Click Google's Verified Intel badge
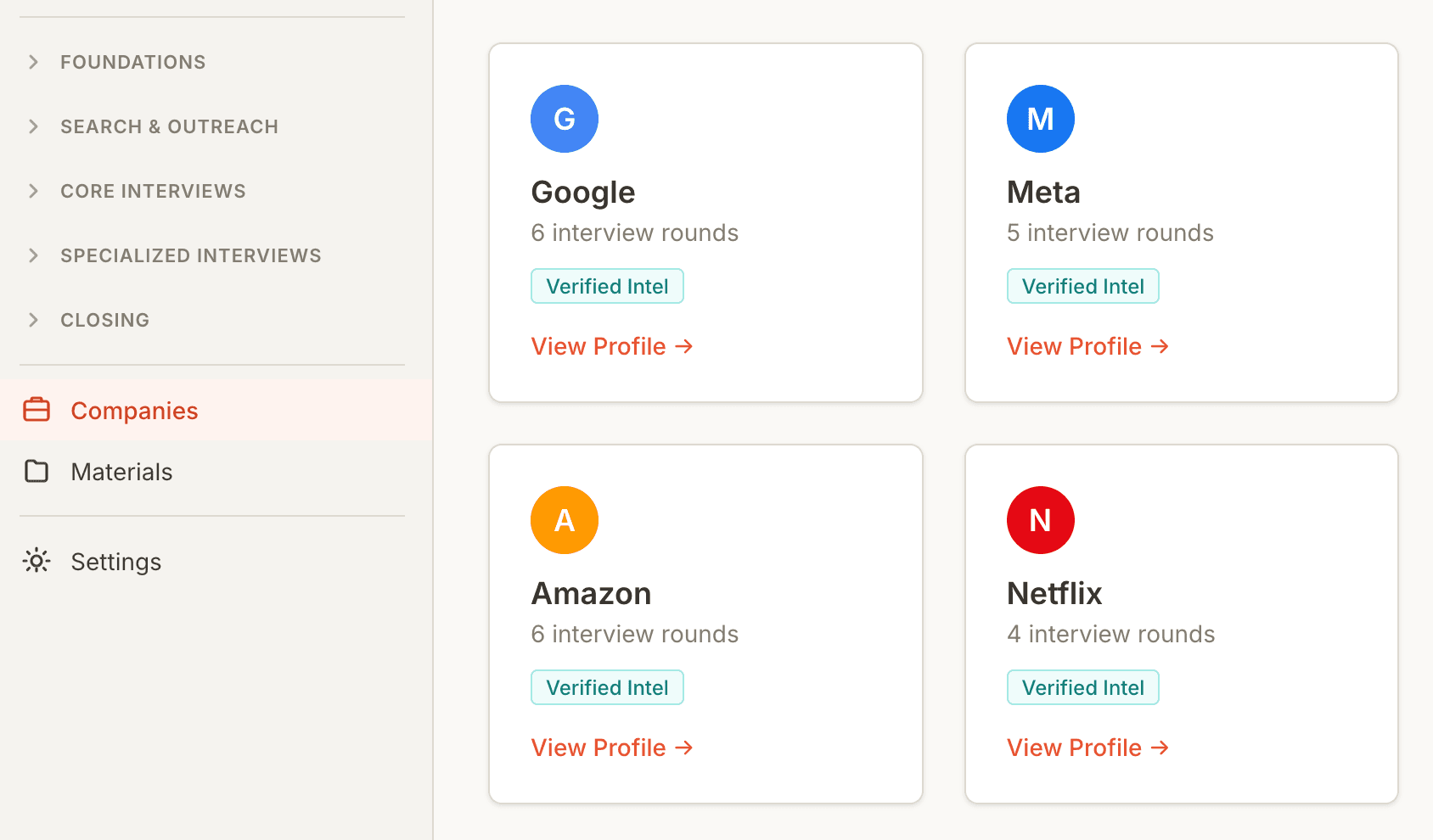The height and width of the screenshot is (840, 1433). (607, 286)
